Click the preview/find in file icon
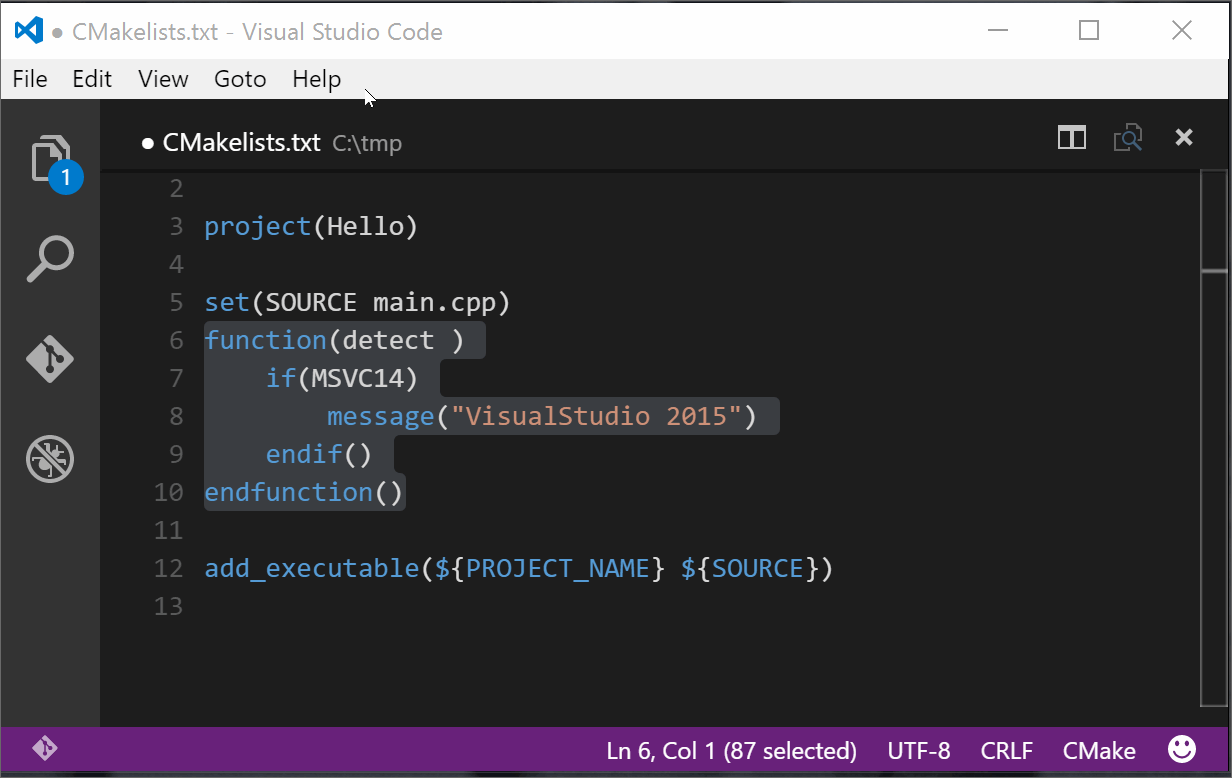Viewport: 1232px width, 778px height. 1128,138
